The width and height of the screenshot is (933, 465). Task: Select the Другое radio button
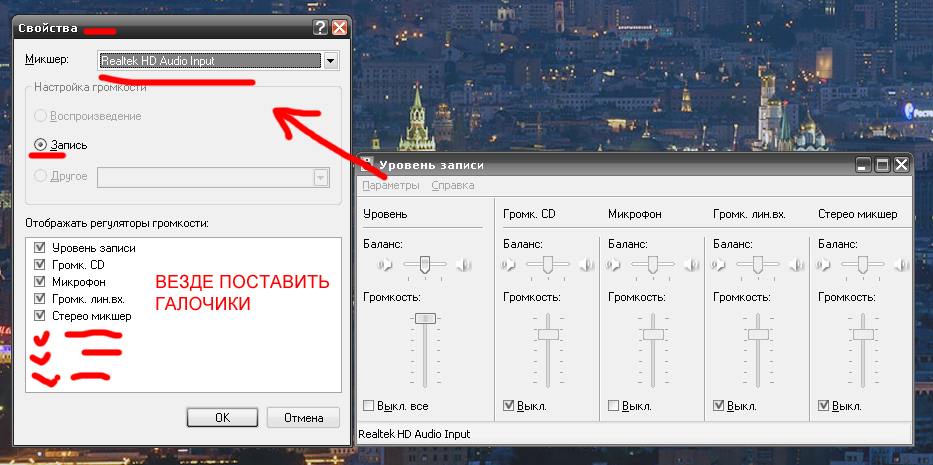point(40,176)
